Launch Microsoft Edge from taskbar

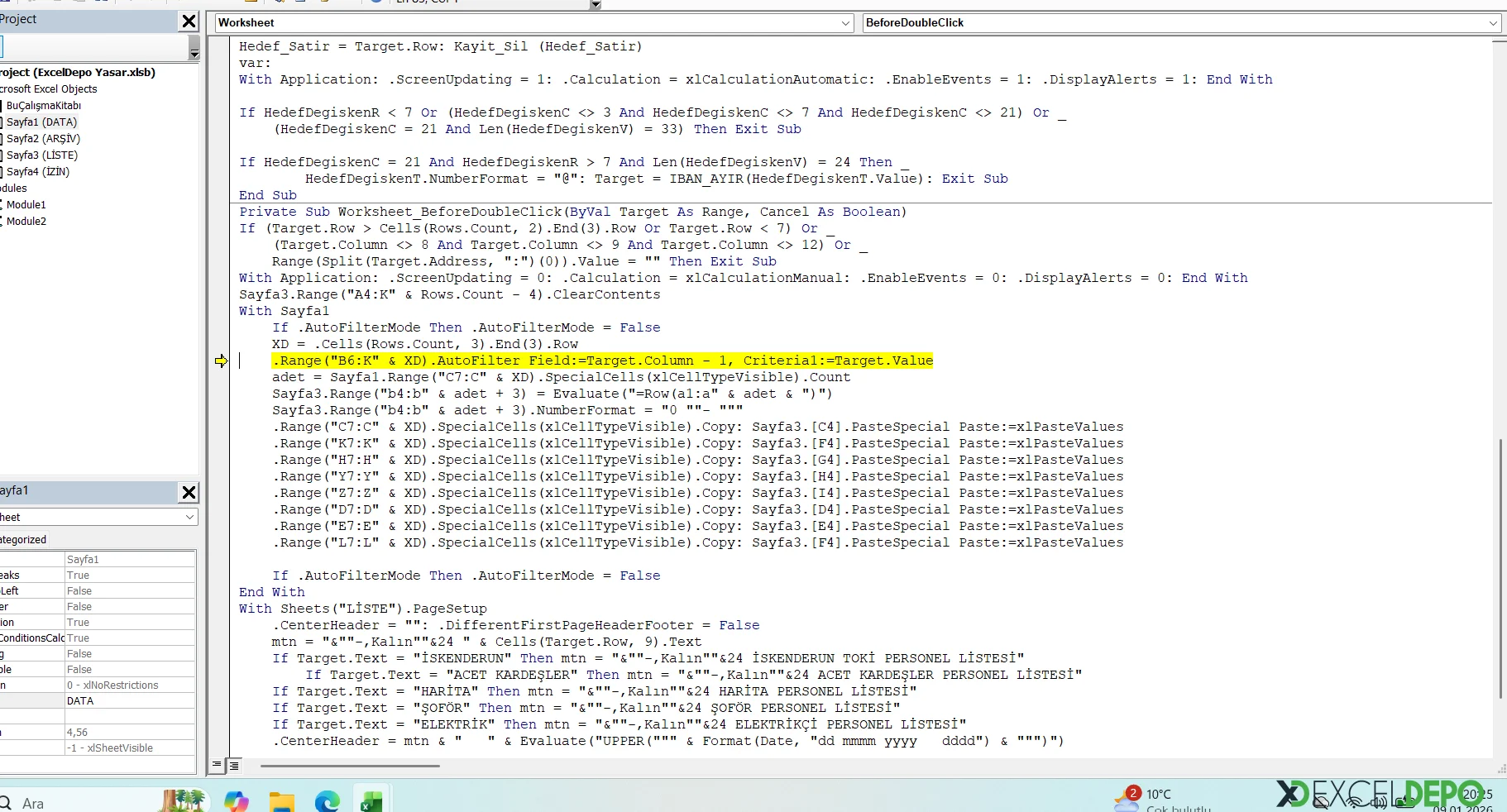click(328, 801)
